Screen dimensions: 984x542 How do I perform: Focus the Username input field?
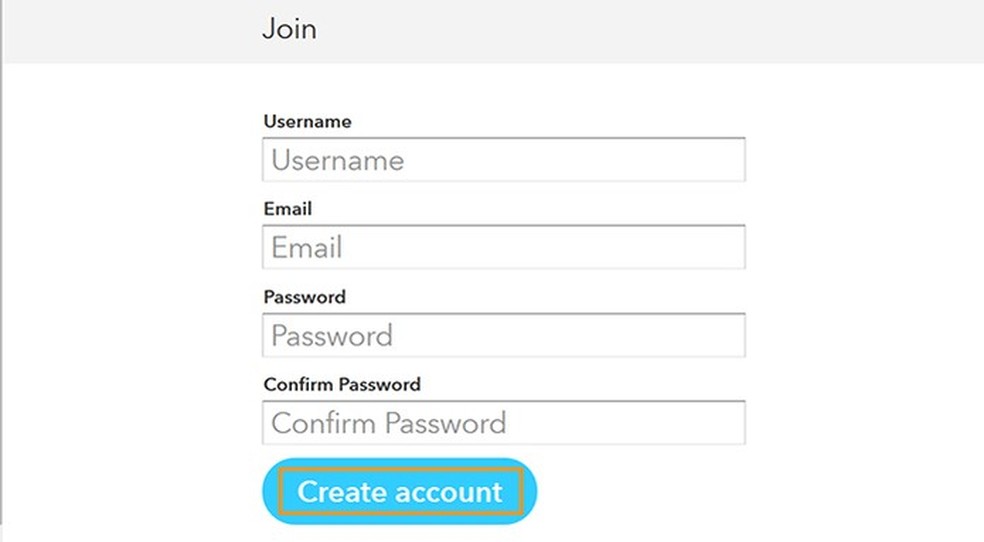503,160
